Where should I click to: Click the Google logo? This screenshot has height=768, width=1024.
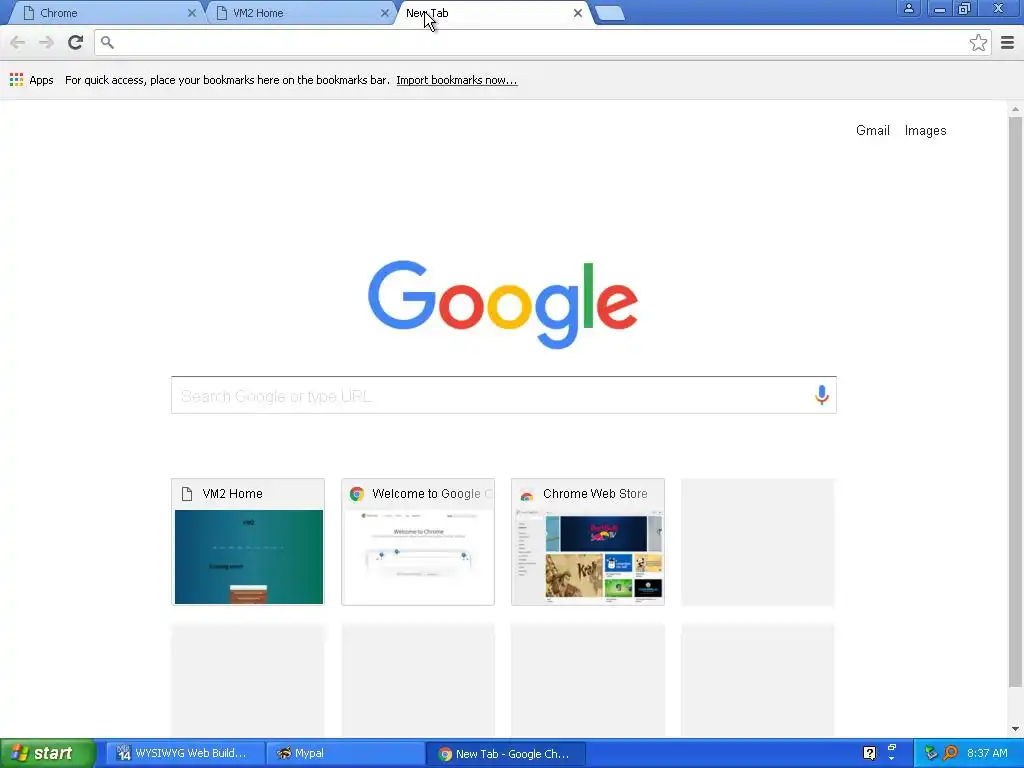point(502,304)
